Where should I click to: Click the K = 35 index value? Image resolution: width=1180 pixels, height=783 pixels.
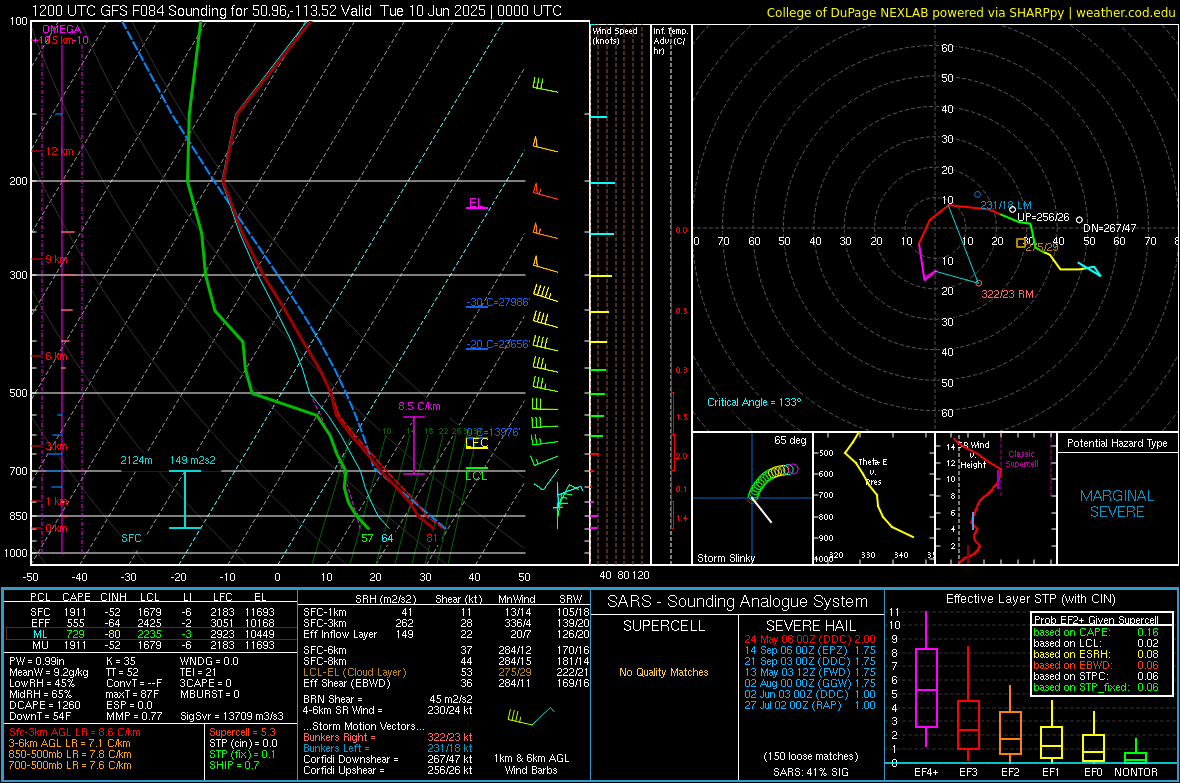coord(120,661)
